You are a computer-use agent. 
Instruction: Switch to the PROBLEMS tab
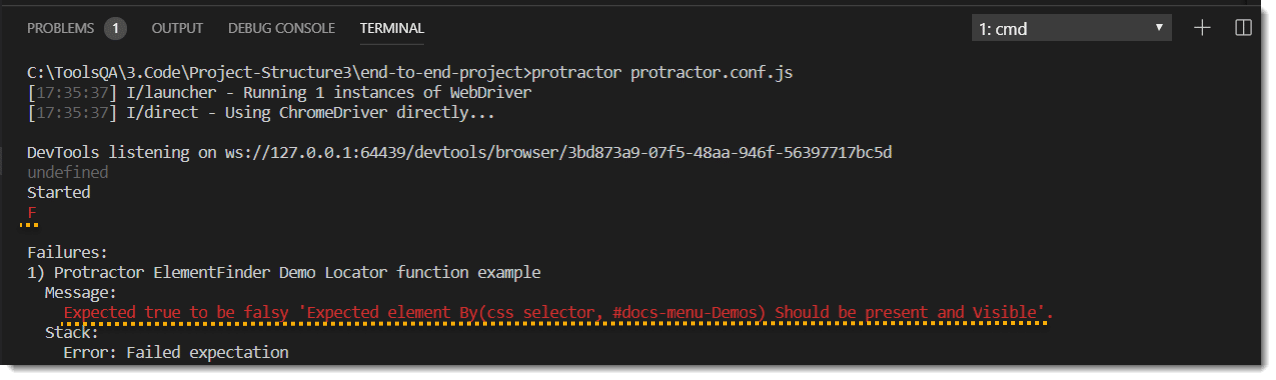(x=60, y=28)
